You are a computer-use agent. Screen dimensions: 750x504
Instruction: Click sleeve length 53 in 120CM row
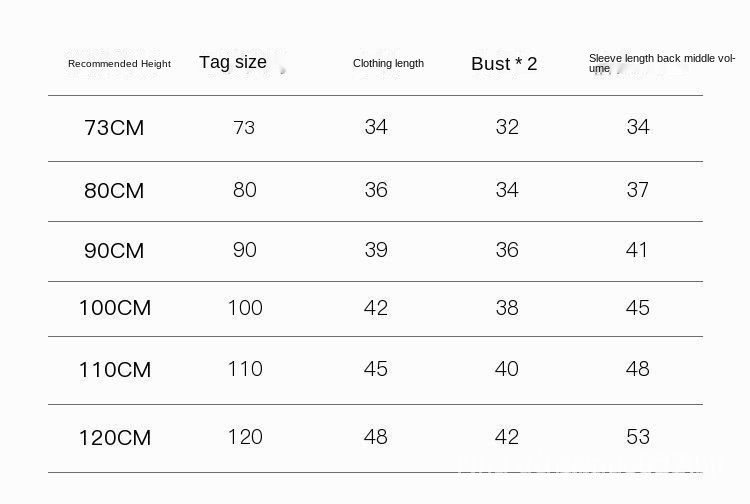point(638,437)
